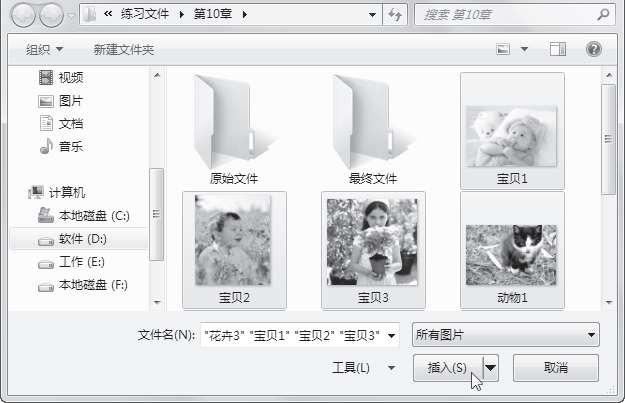Click the file list scrollbar thumb

[x=609, y=139]
